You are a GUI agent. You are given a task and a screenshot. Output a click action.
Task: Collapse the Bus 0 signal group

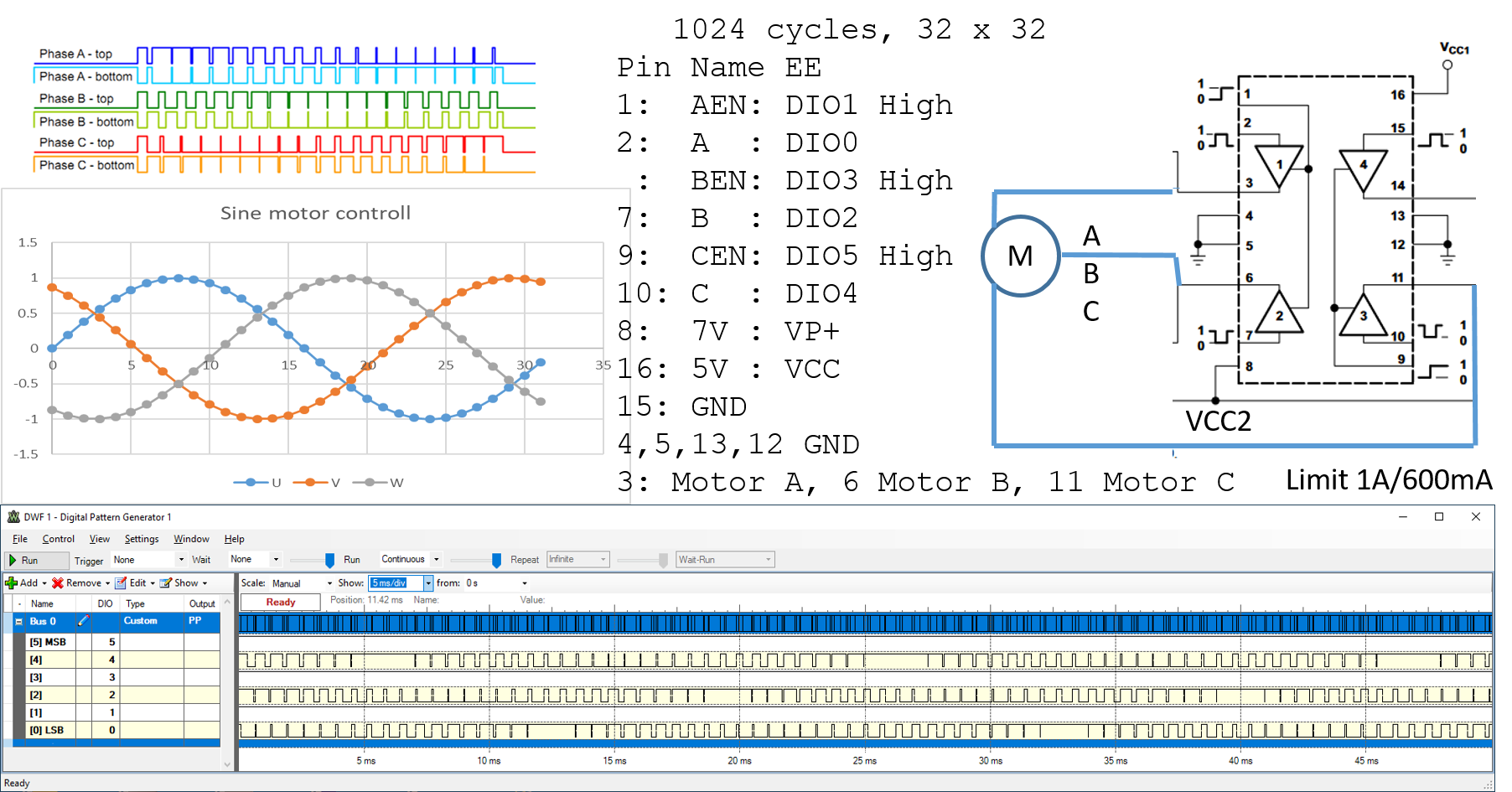(x=18, y=622)
